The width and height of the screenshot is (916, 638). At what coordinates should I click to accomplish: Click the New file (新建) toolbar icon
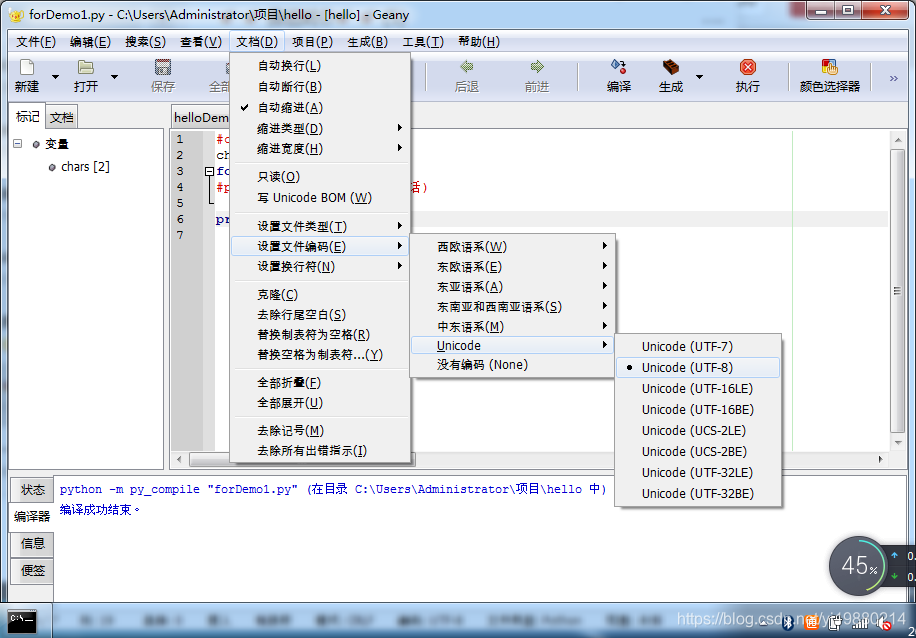pyautogui.click(x=27, y=67)
